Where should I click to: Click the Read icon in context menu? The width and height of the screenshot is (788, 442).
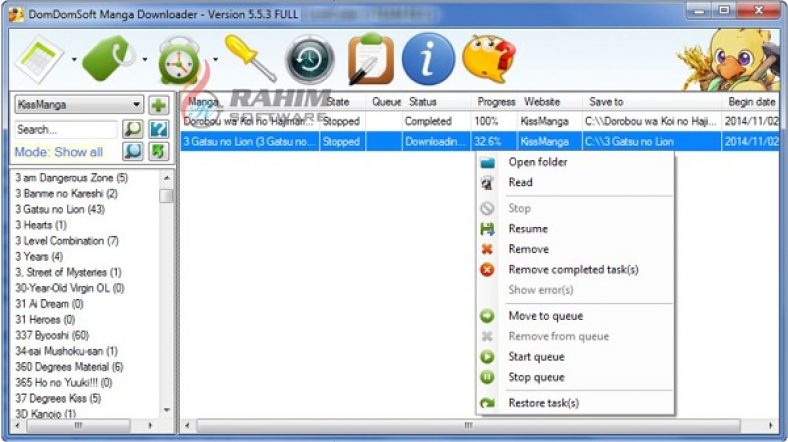(487, 183)
